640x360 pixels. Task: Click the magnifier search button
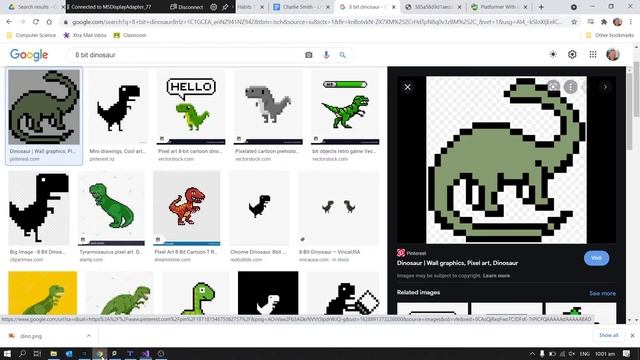pyautogui.click(x=342, y=55)
